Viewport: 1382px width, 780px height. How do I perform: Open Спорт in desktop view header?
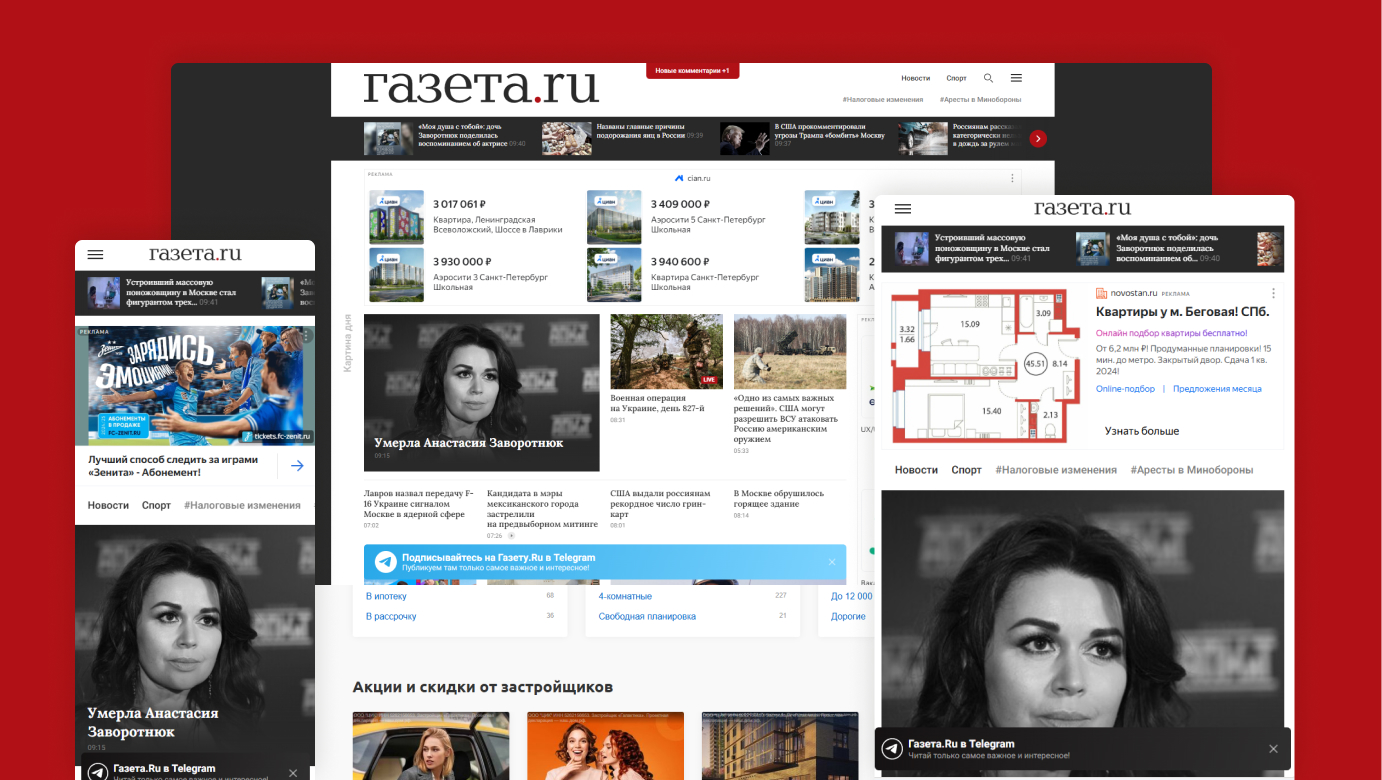(x=956, y=78)
